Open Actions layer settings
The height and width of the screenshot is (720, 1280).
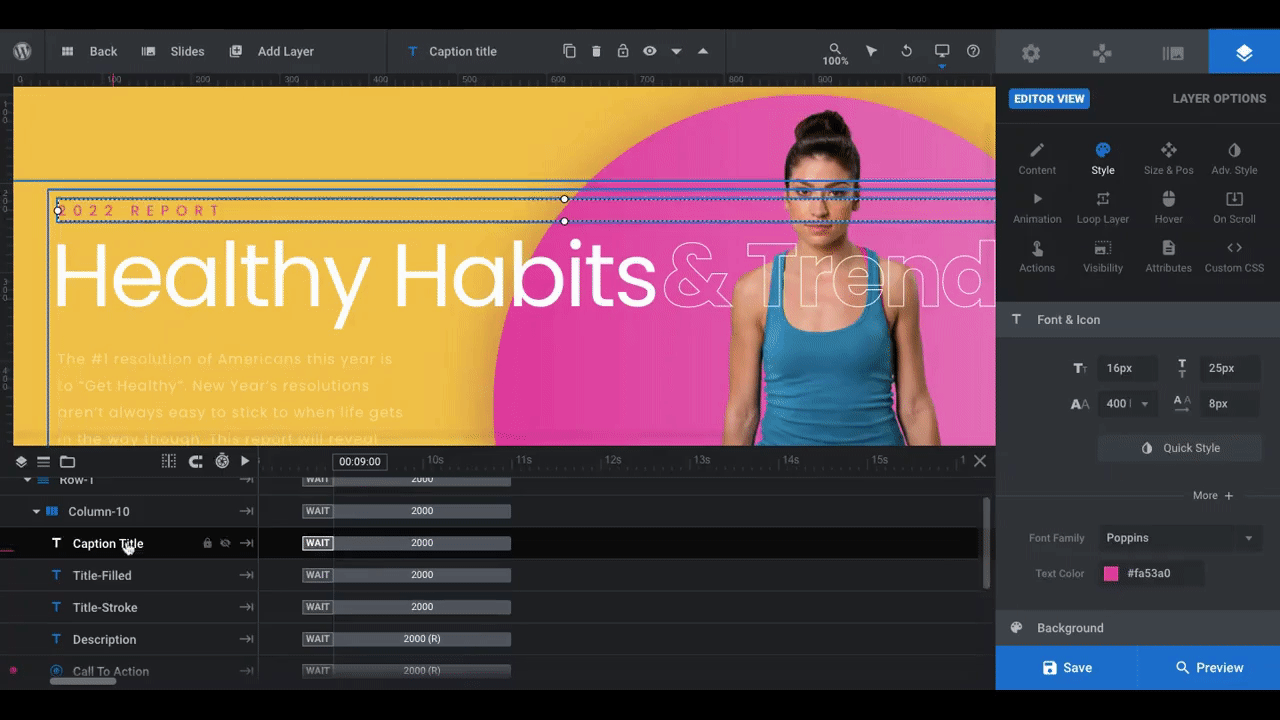[1037, 256]
